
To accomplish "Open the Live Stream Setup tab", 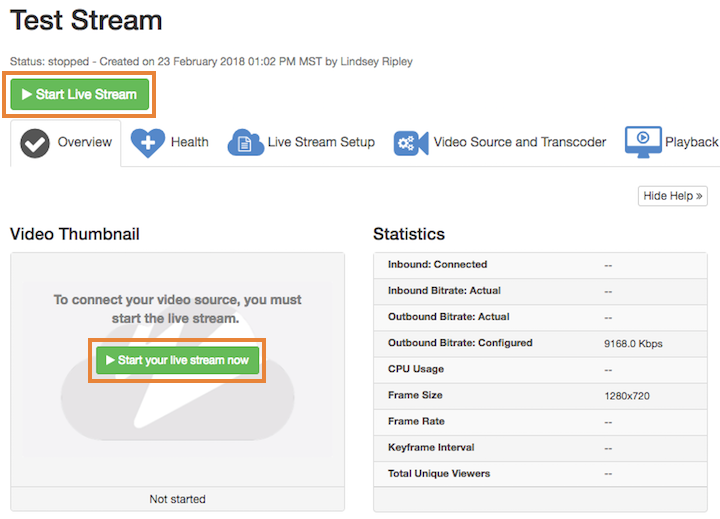I will pyautogui.click(x=321, y=142).
